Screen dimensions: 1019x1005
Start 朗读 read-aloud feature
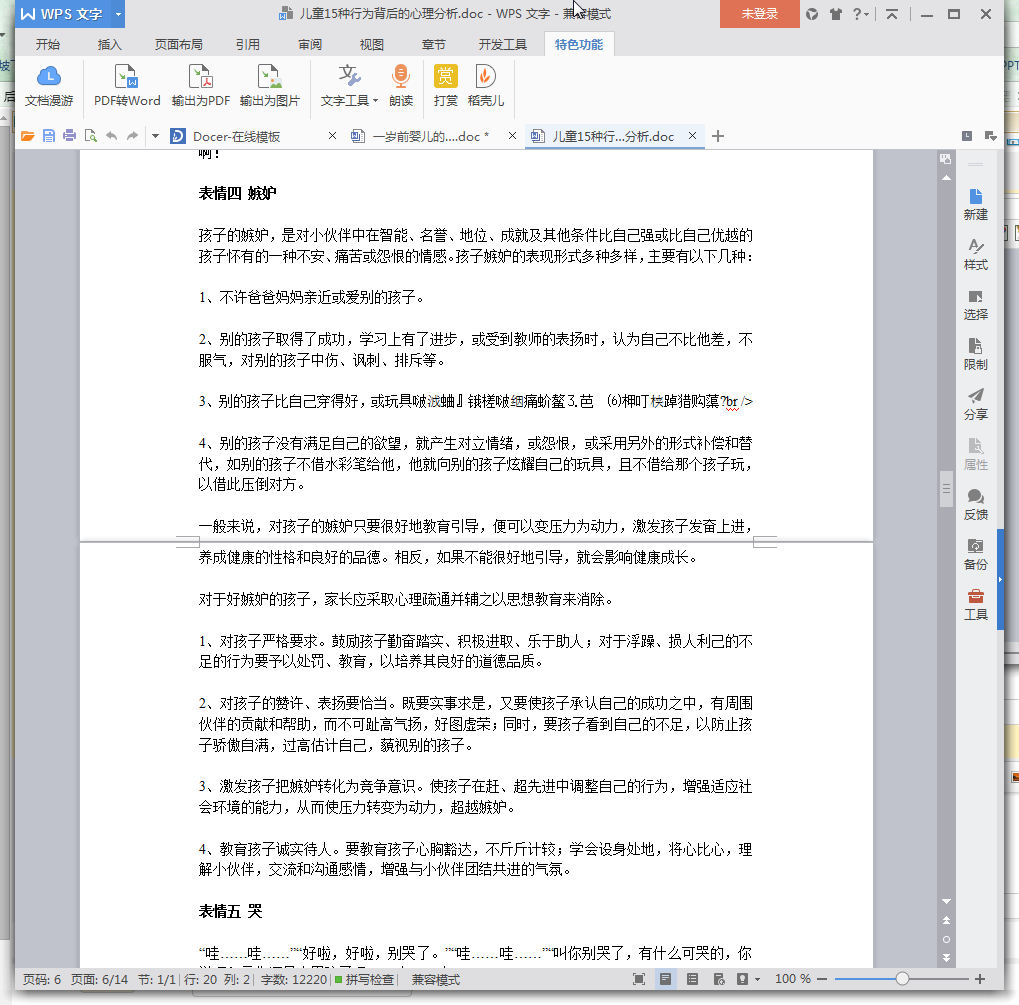click(x=401, y=86)
